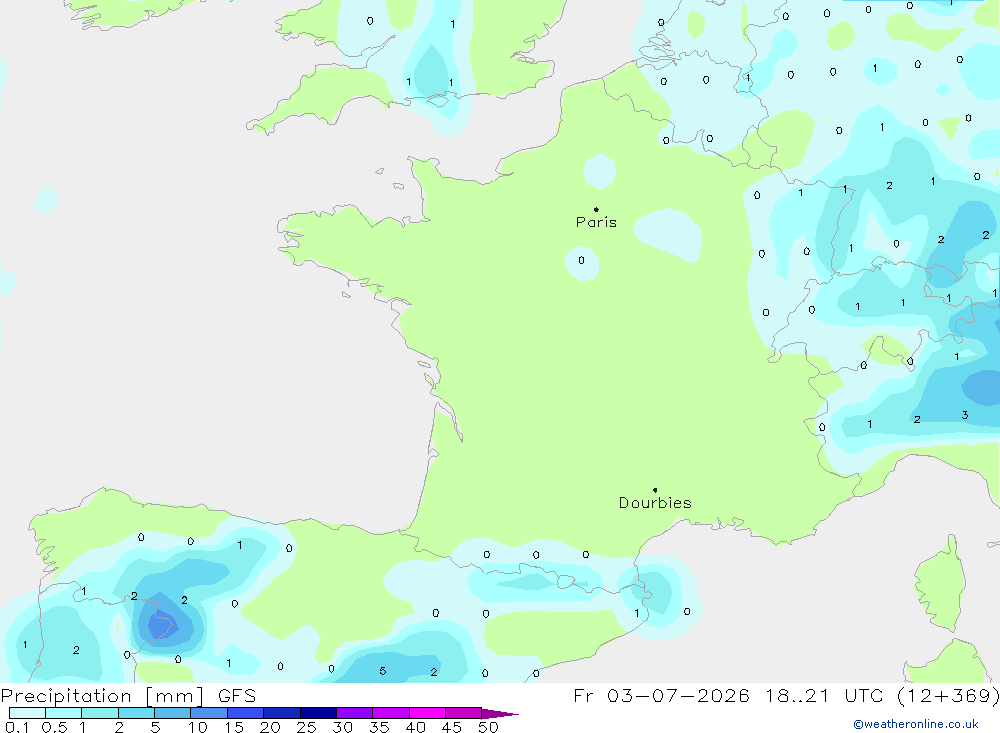The width and height of the screenshot is (1000, 733).
Task: Select the 2–5 mm legend swatch
Action: click(x=136, y=713)
